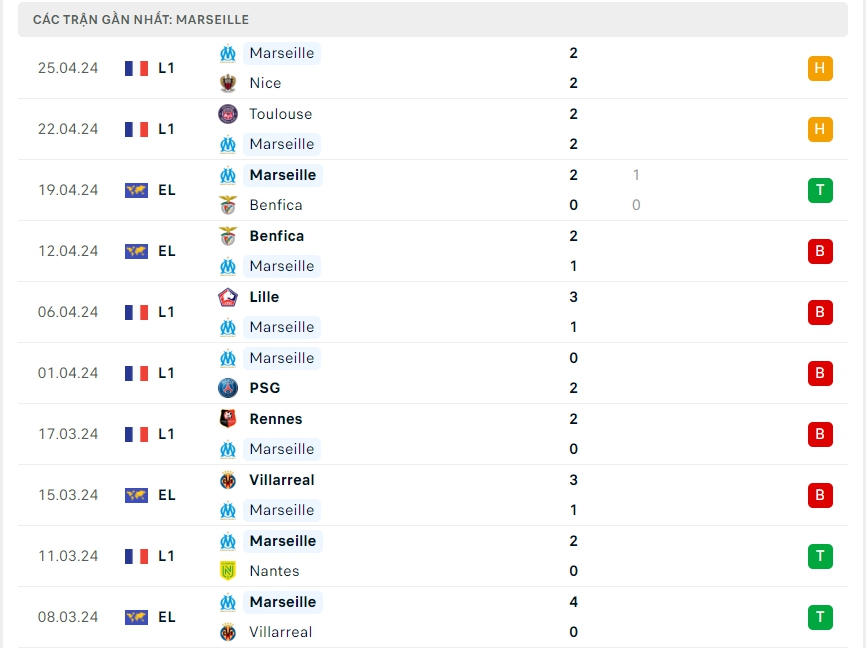The height and width of the screenshot is (648, 866).
Task: Click the orange H badge for Marseille–Nice
Action: point(820,68)
